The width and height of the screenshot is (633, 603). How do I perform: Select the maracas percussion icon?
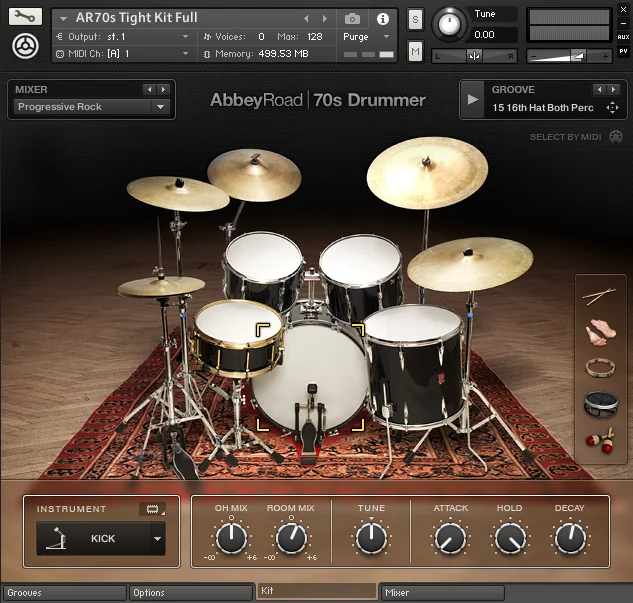600,441
